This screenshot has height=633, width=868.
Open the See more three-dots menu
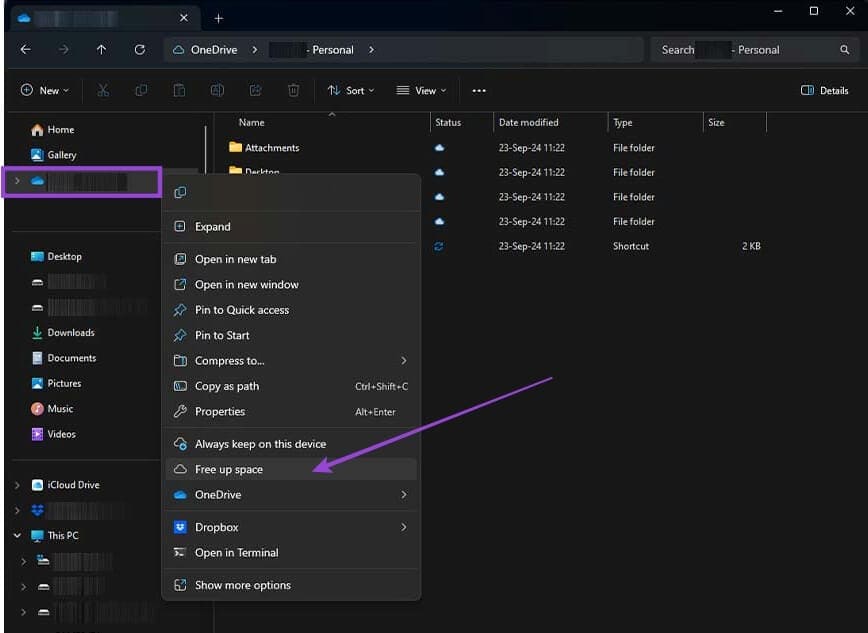click(479, 91)
